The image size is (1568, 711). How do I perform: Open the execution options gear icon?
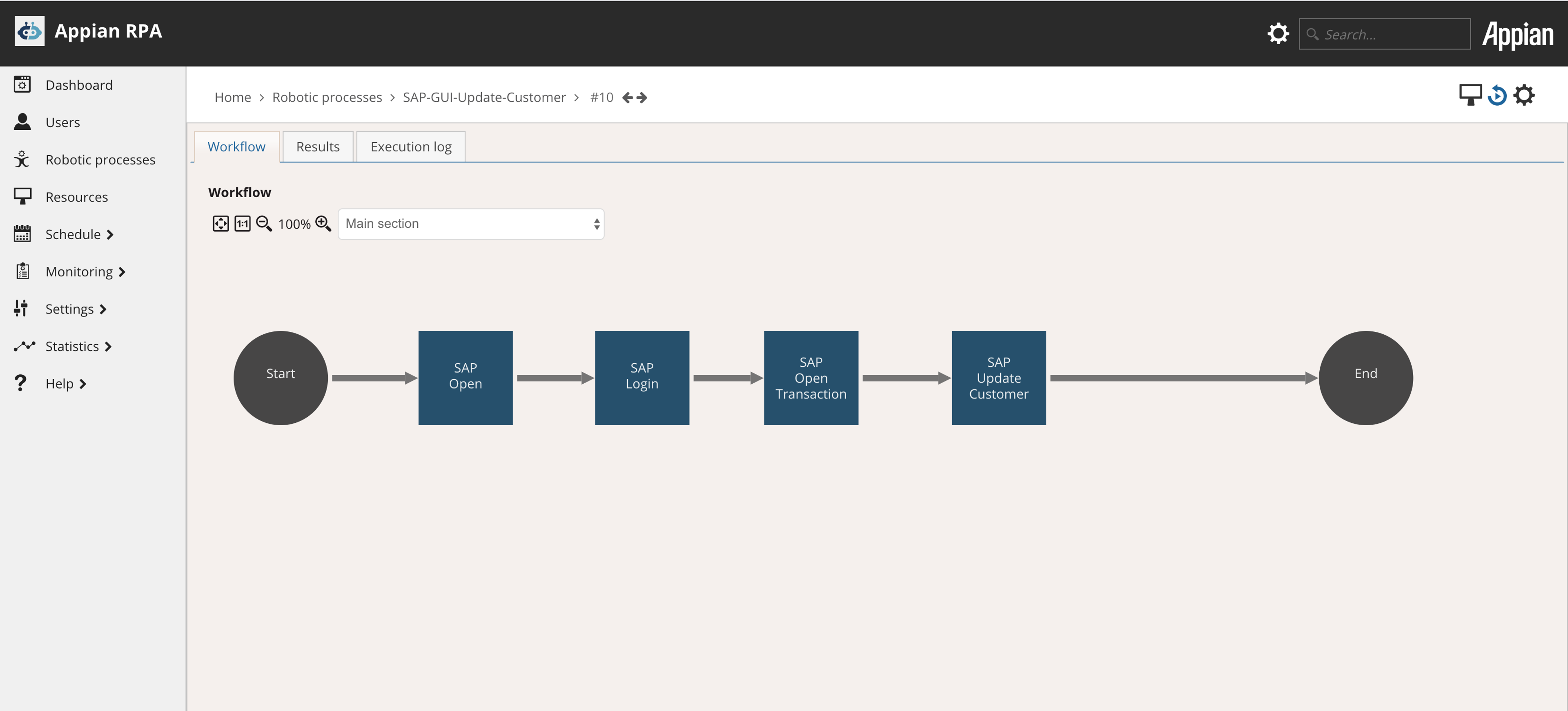1523,95
